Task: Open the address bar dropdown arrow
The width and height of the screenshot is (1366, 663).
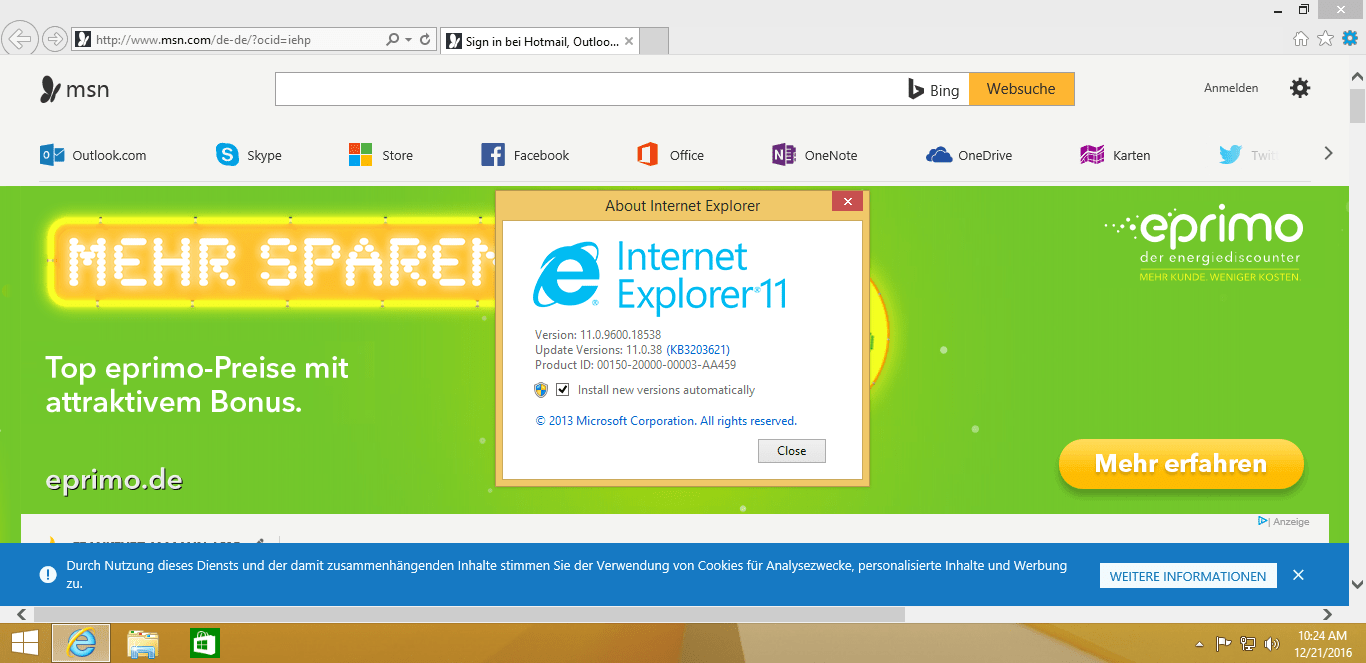Action: tap(409, 40)
